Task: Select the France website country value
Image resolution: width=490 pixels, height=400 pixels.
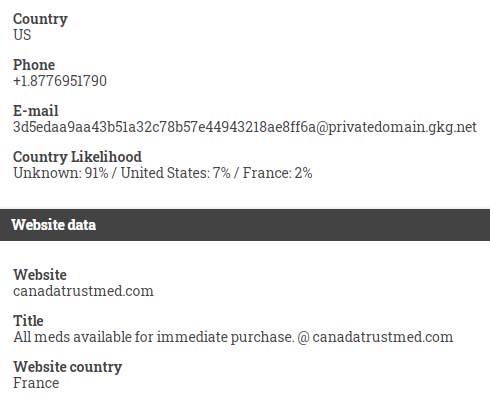Action: coord(36,383)
